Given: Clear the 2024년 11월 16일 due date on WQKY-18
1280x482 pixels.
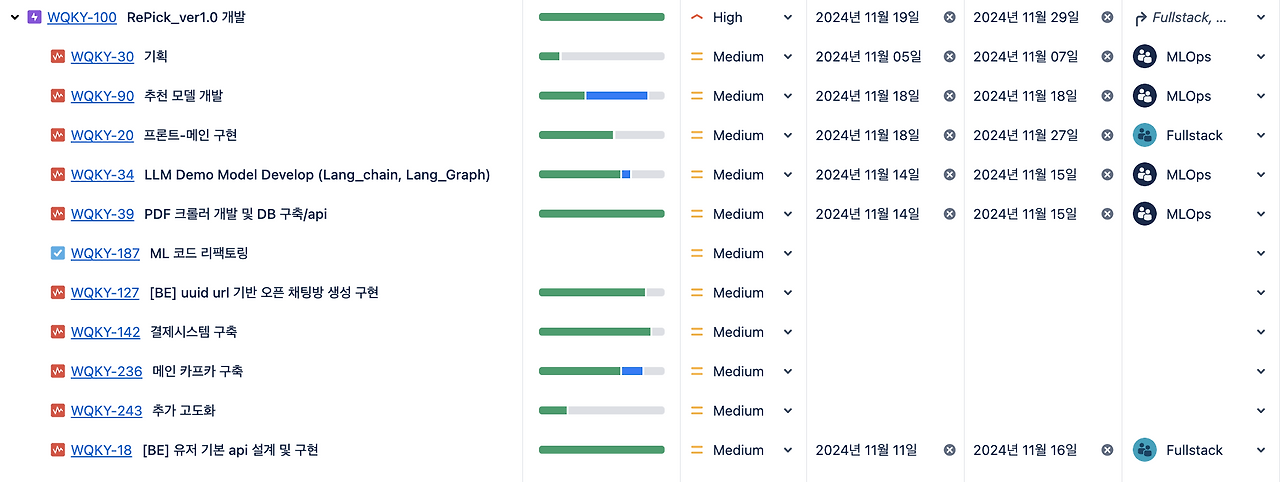Looking at the screenshot, I should point(1107,450).
